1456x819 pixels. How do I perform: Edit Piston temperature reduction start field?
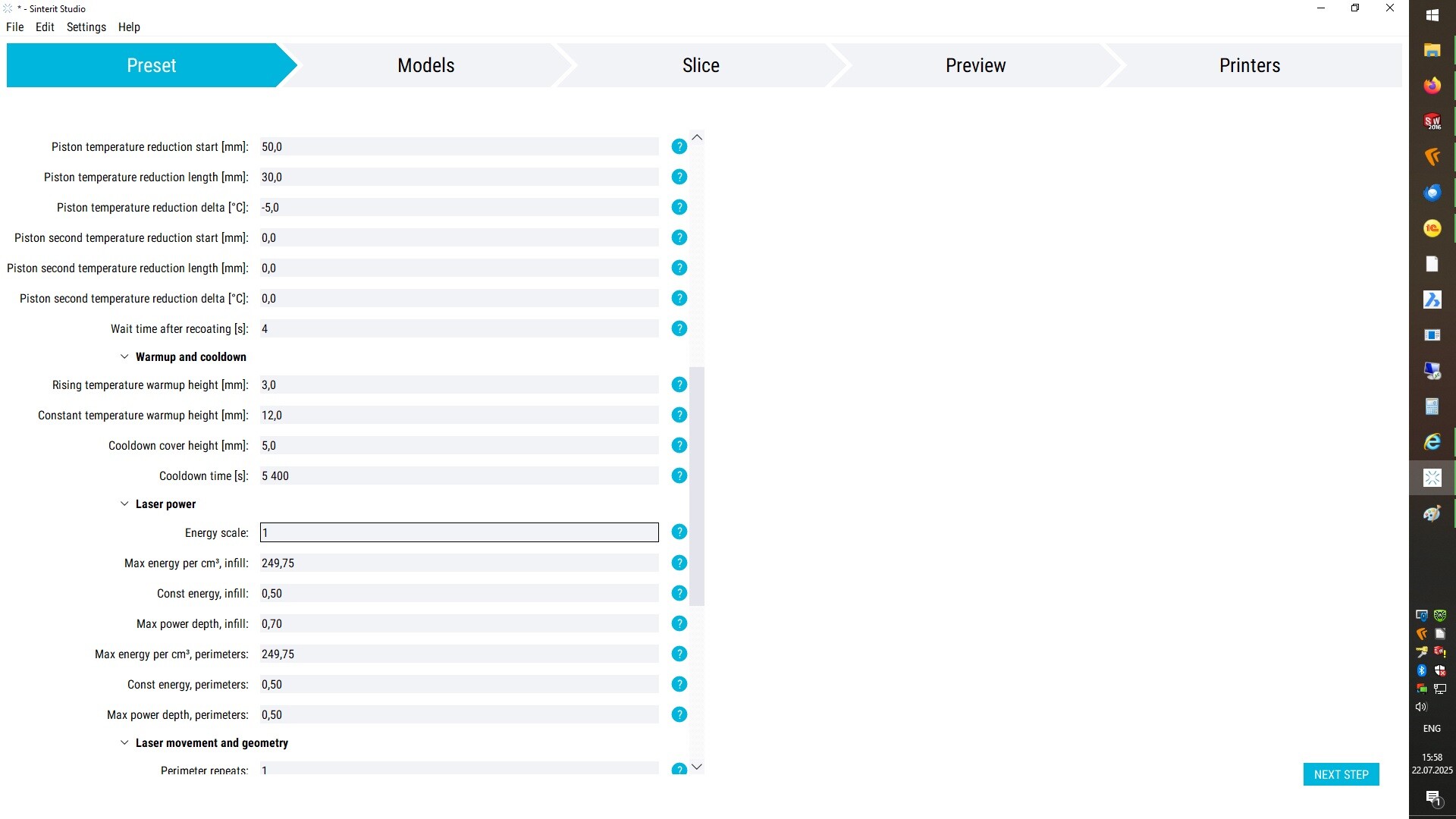click(x=459, y=146)
